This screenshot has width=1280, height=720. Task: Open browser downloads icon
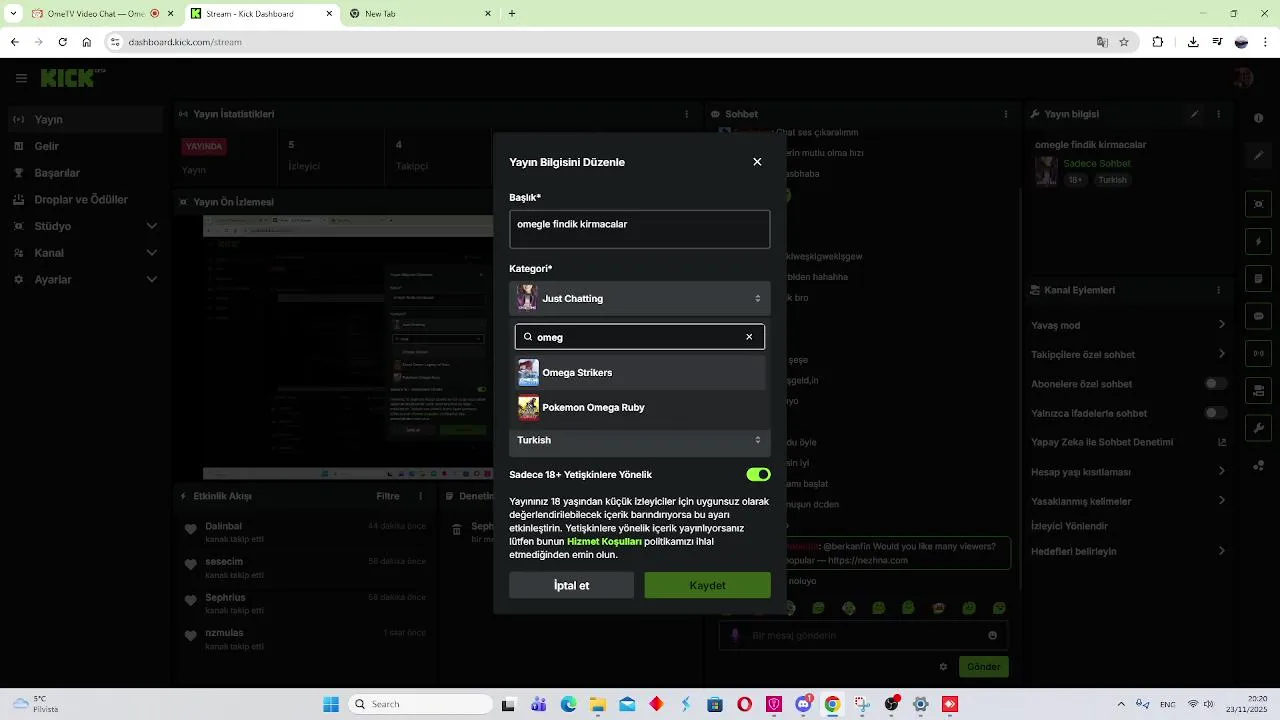(x=1193, y=42)
